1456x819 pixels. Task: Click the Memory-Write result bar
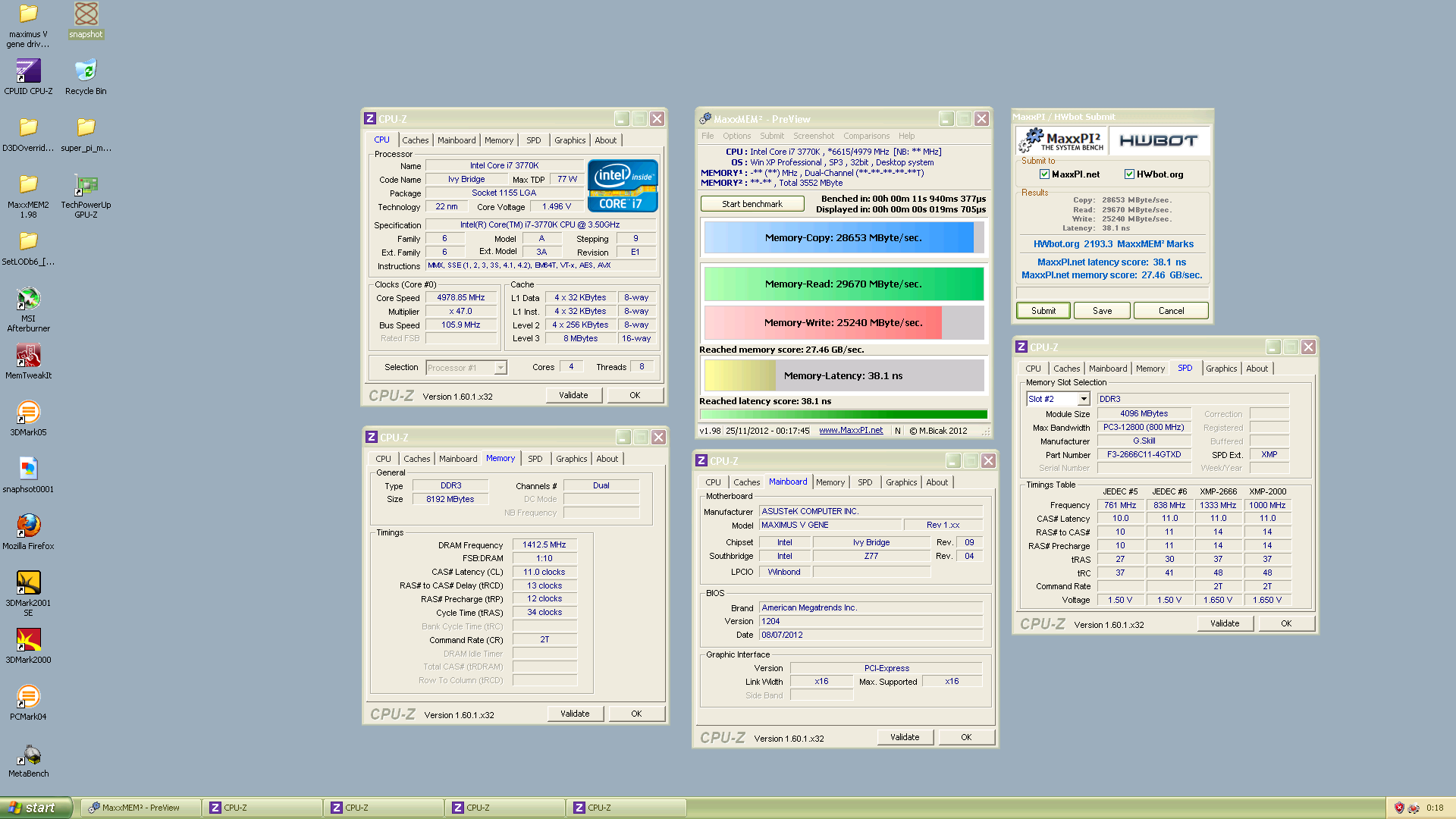pyautogui.click(x=843, y=322)
